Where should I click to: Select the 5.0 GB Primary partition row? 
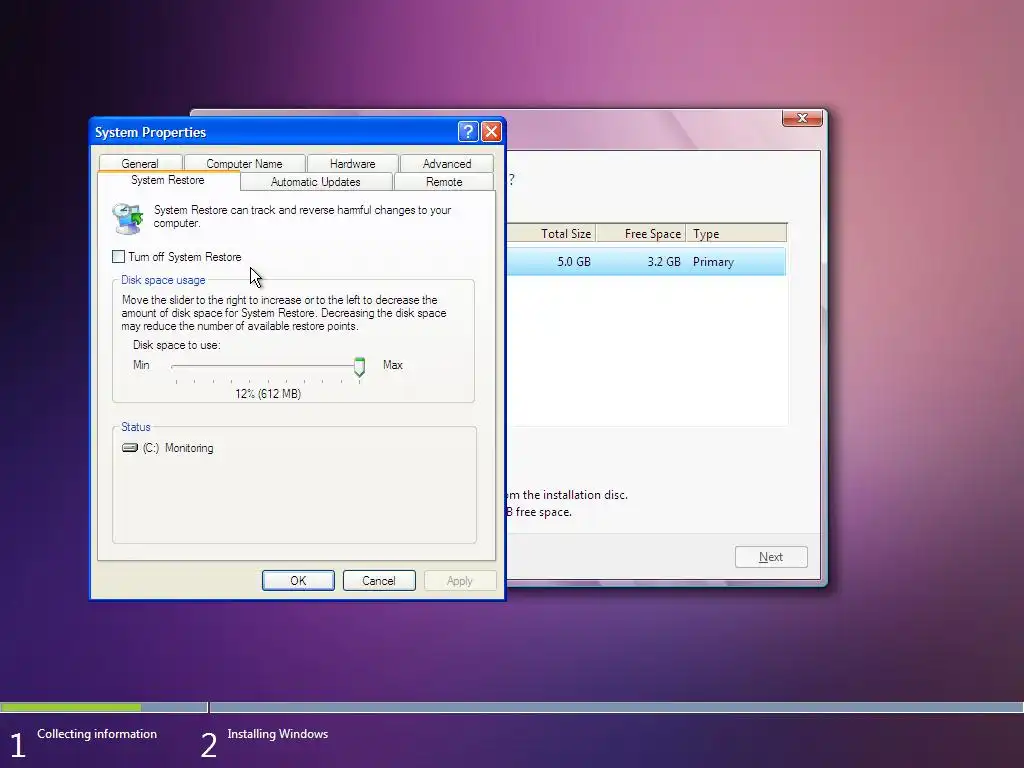[647, 261]
